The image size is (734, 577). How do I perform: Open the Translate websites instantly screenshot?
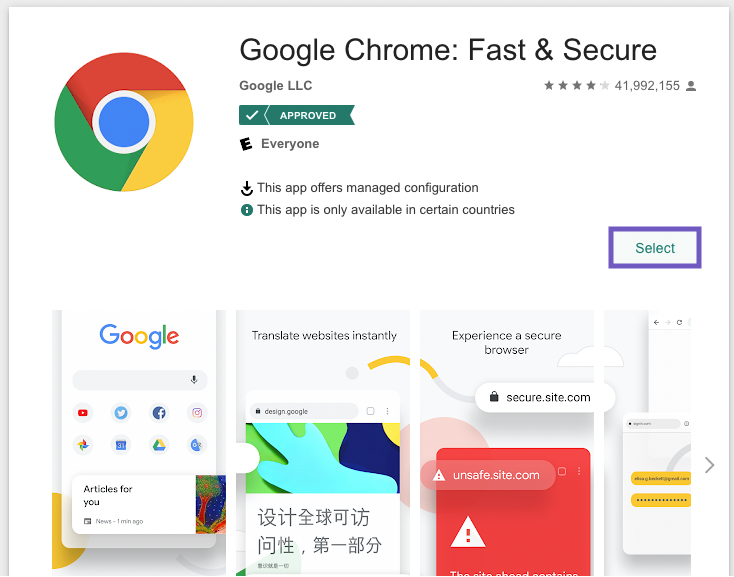323,443
